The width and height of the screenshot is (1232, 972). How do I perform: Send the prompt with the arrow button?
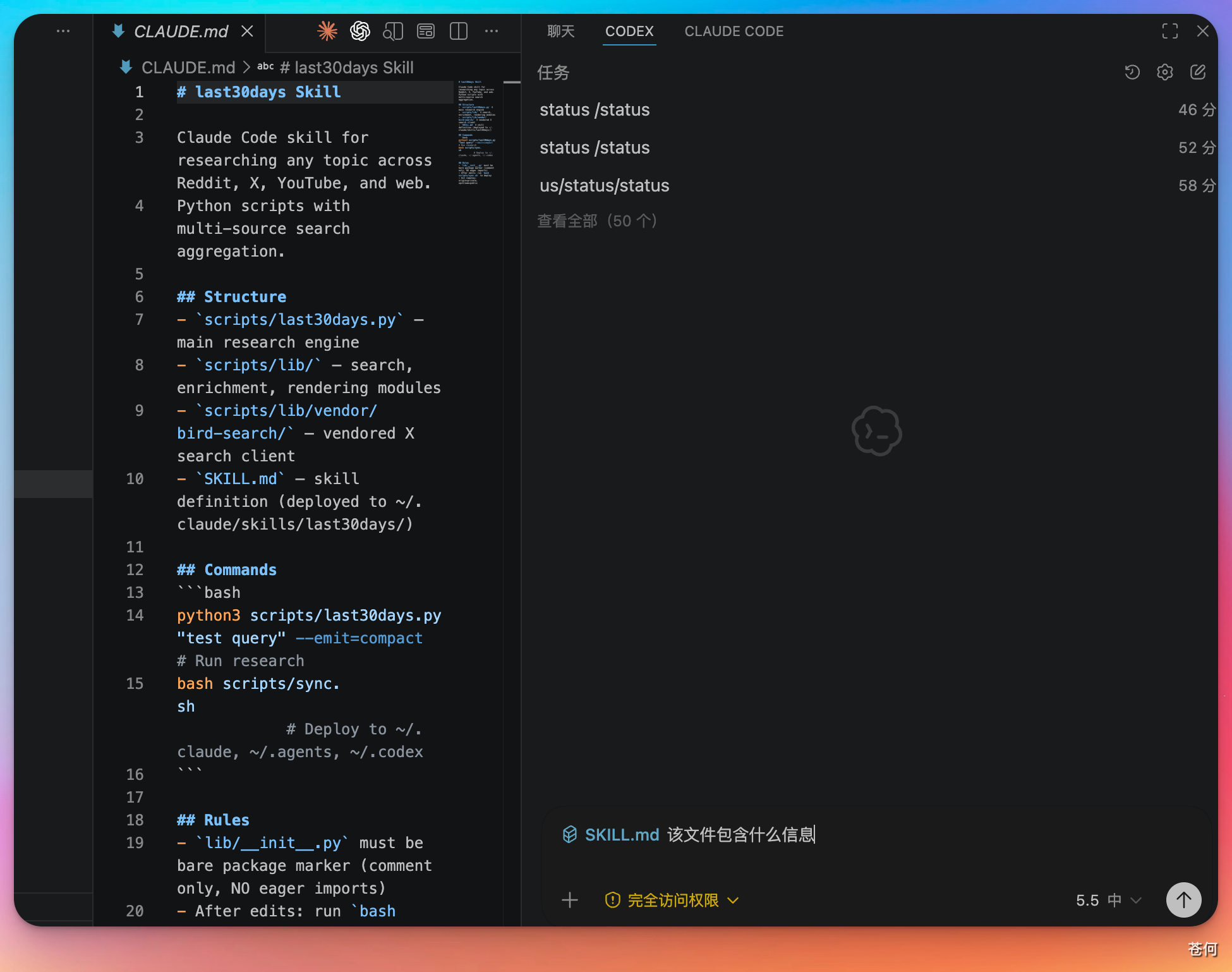point(1184,900)
